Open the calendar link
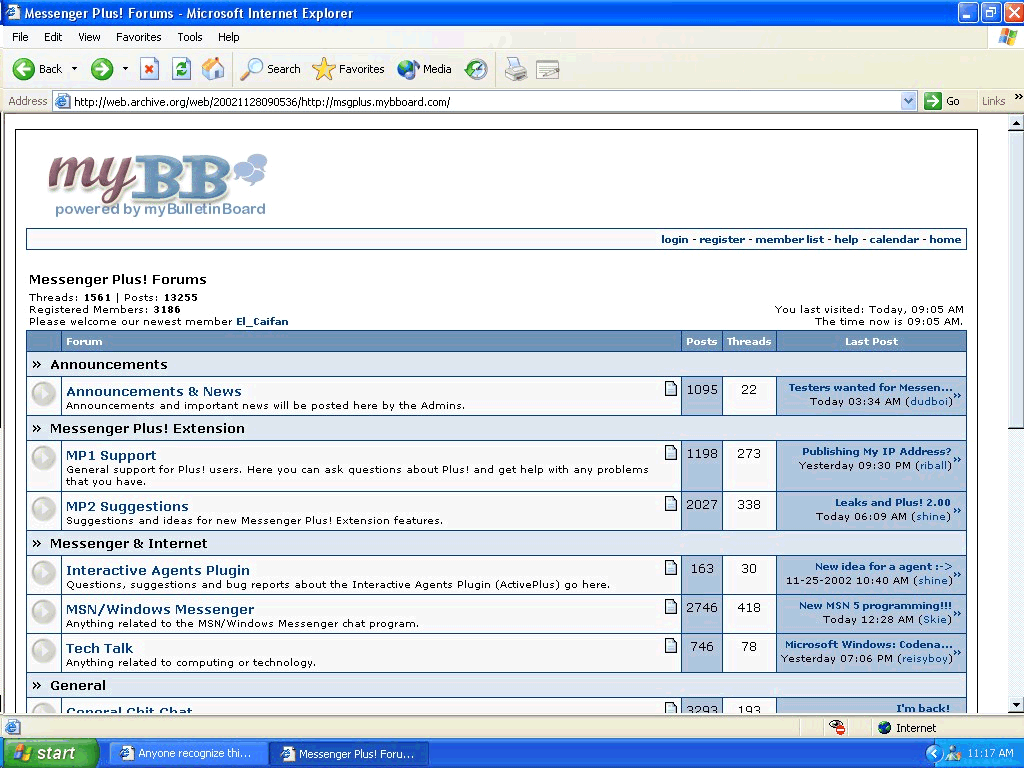This screenshot has height=768, width=1024. pyautogui.click(x=894, y=240)
